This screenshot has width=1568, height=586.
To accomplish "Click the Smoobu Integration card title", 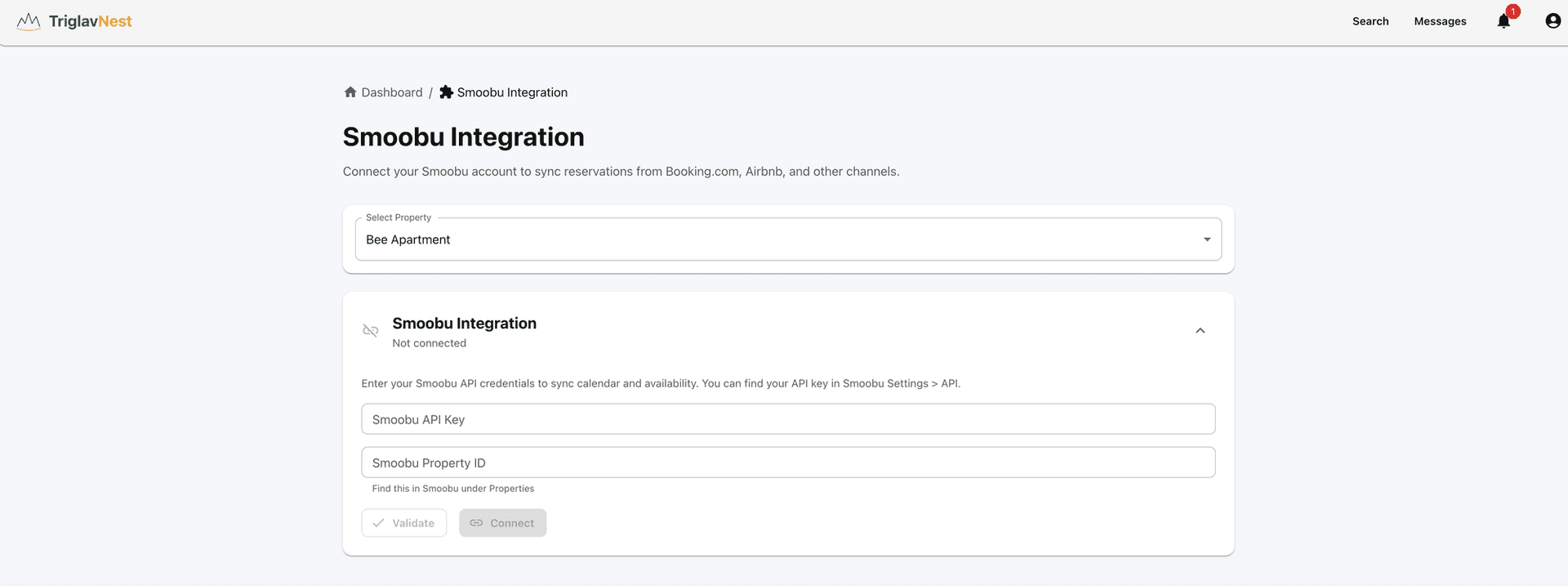I will coord(464,324).
